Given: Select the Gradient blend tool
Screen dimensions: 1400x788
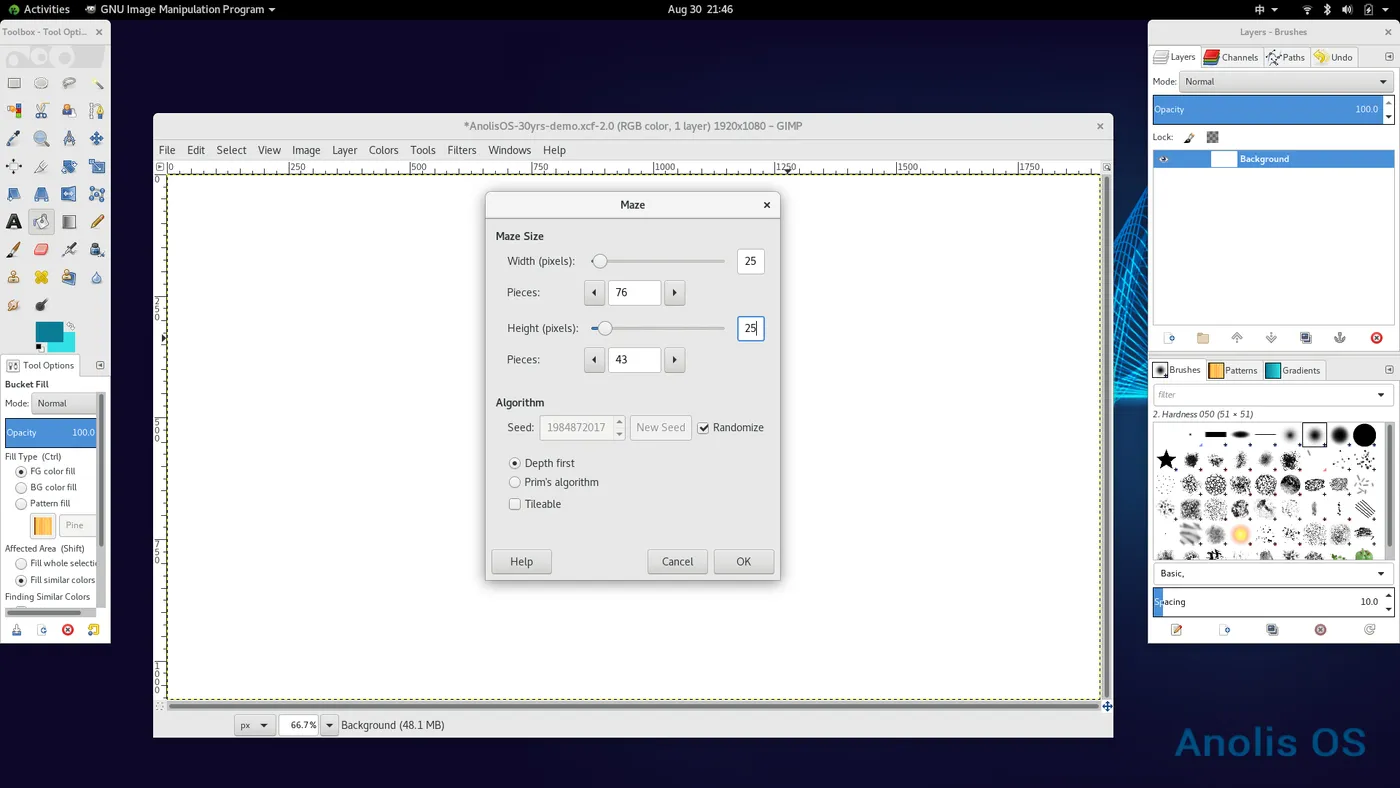Looking at the screenshot, I should click(69, 222).
